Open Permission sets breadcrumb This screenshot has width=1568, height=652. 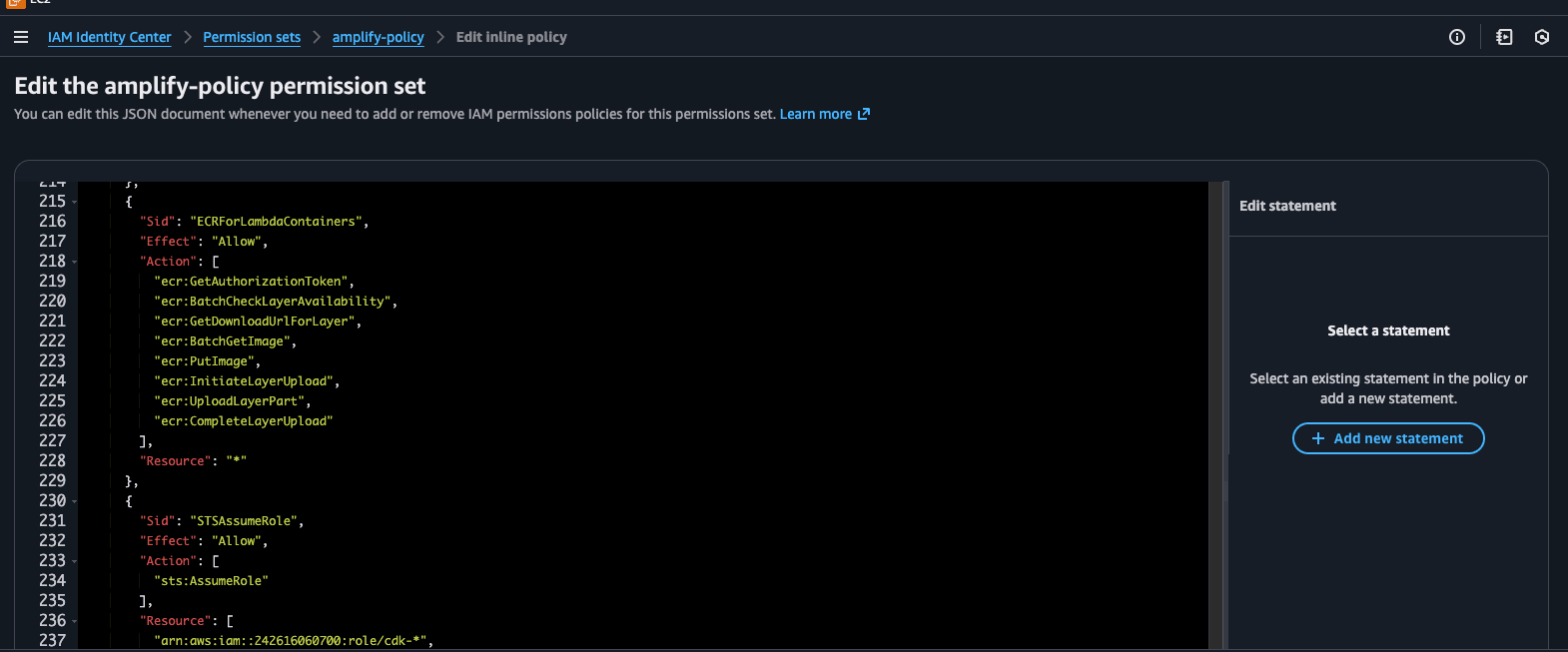pyautogui.click(x=252, y=37)
